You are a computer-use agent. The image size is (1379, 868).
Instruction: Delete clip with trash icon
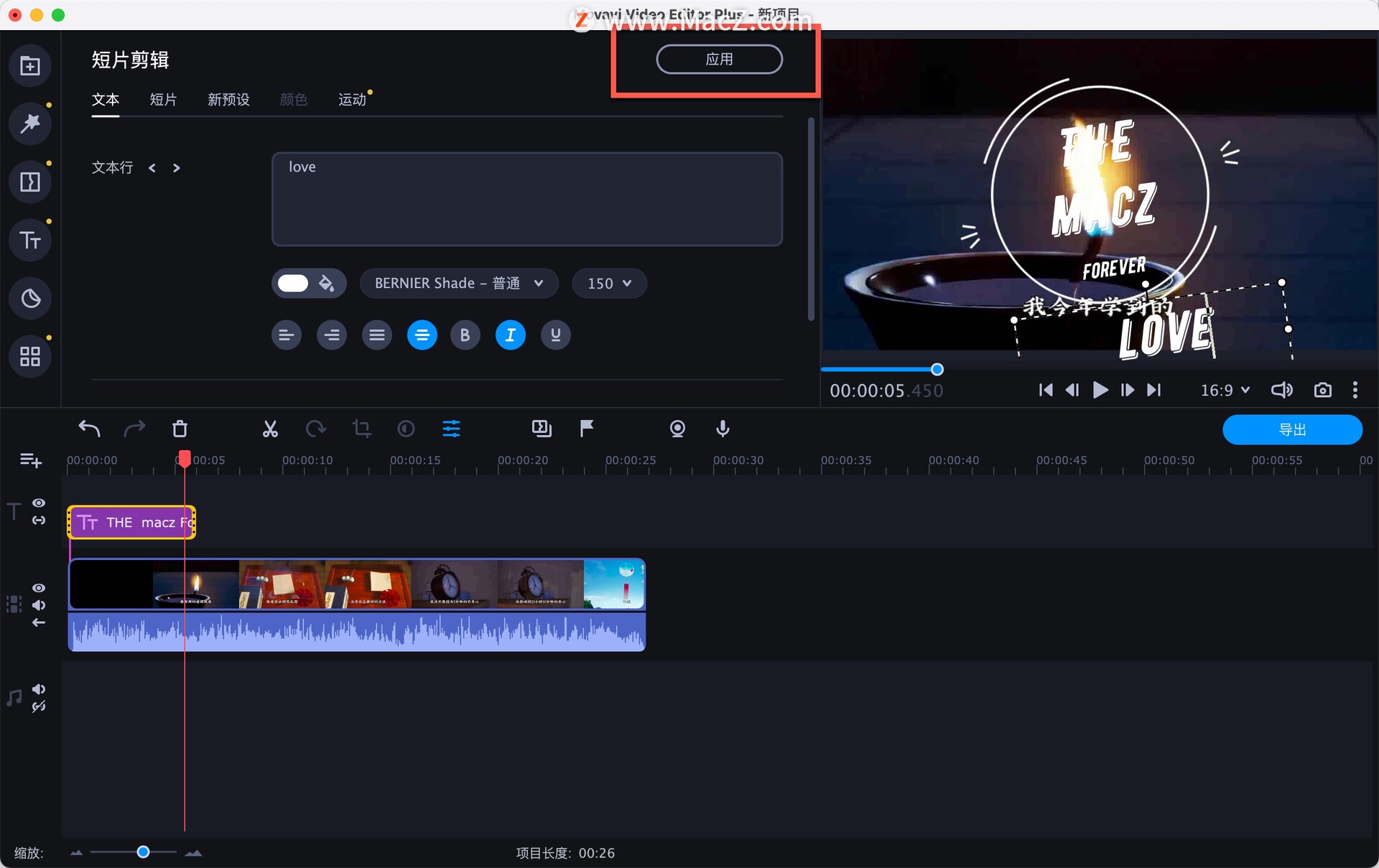[x=180, y=429]
